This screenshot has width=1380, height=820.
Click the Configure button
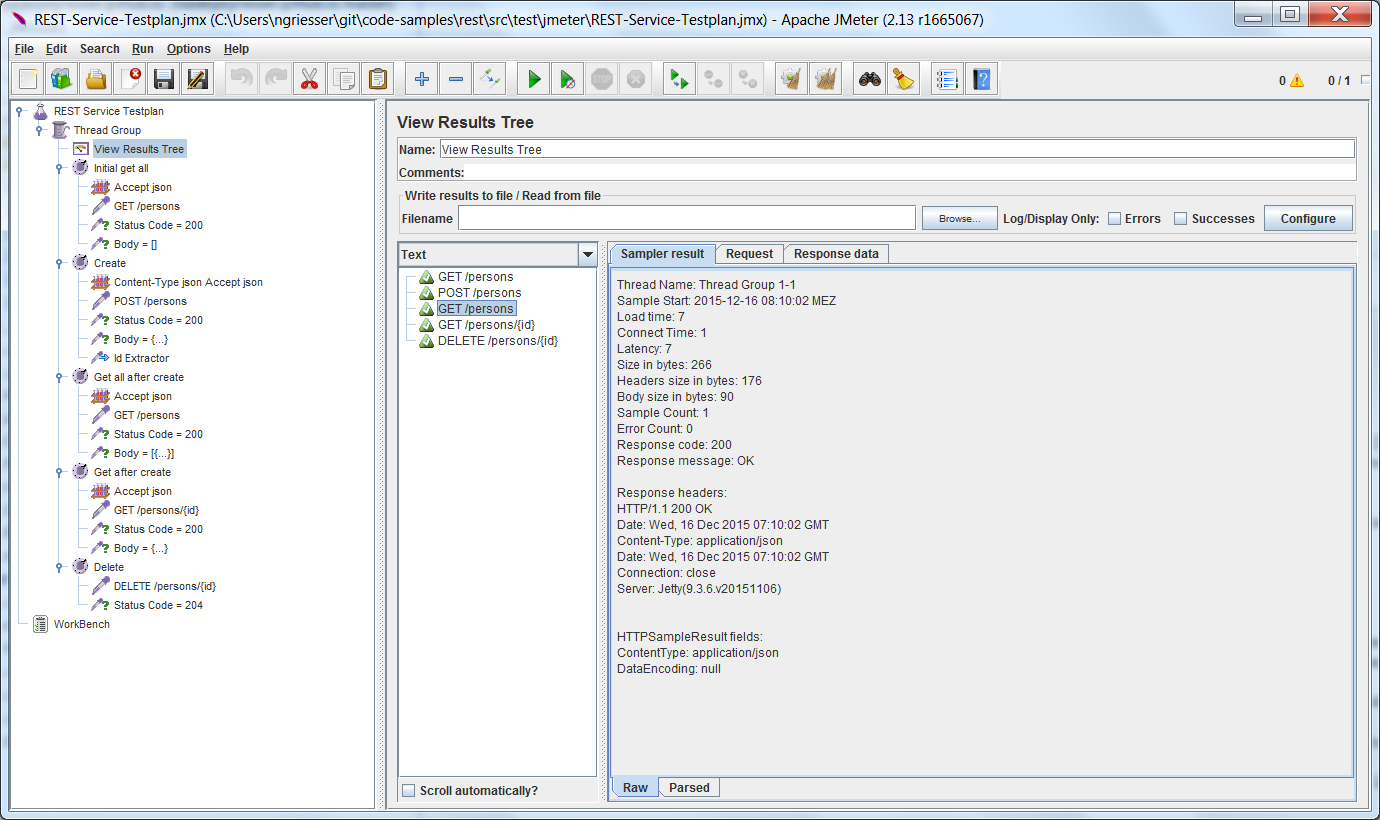click(x=1308, y=218)
